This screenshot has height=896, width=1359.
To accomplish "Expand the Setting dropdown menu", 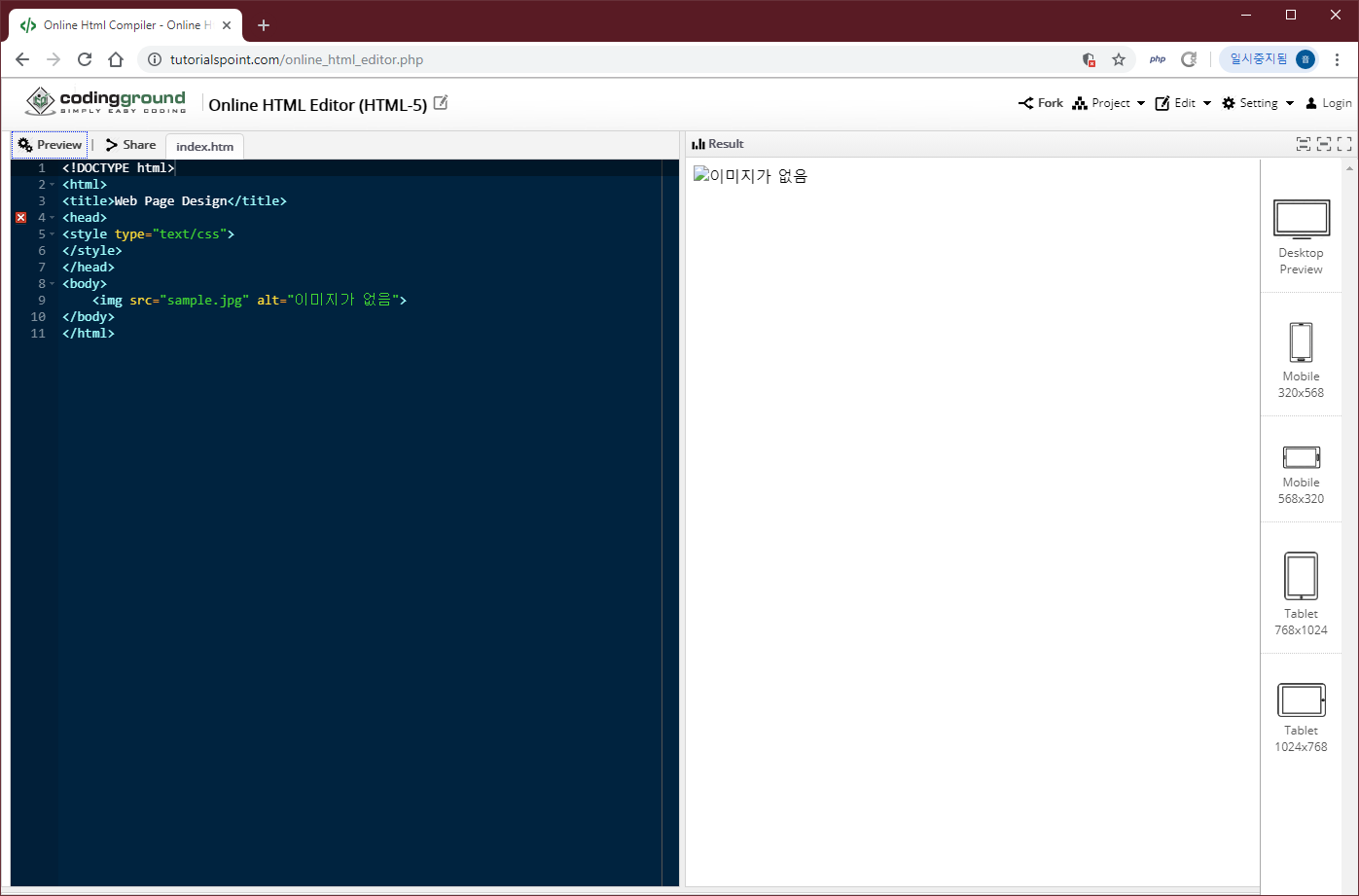I will tap(1258, 103).
